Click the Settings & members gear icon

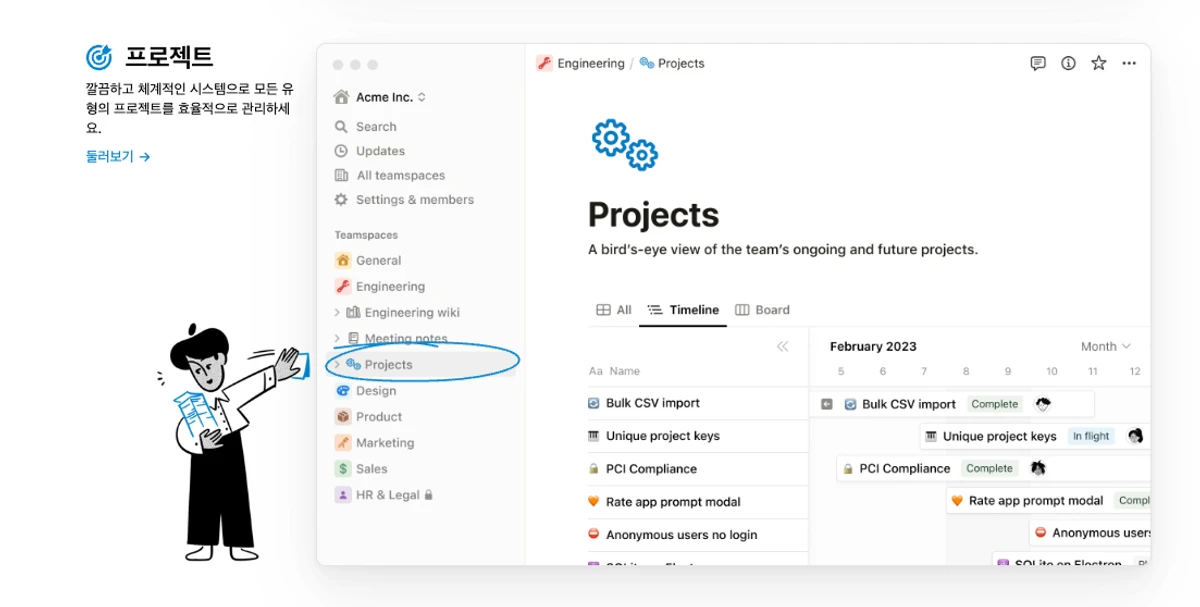tap(341, 199)
